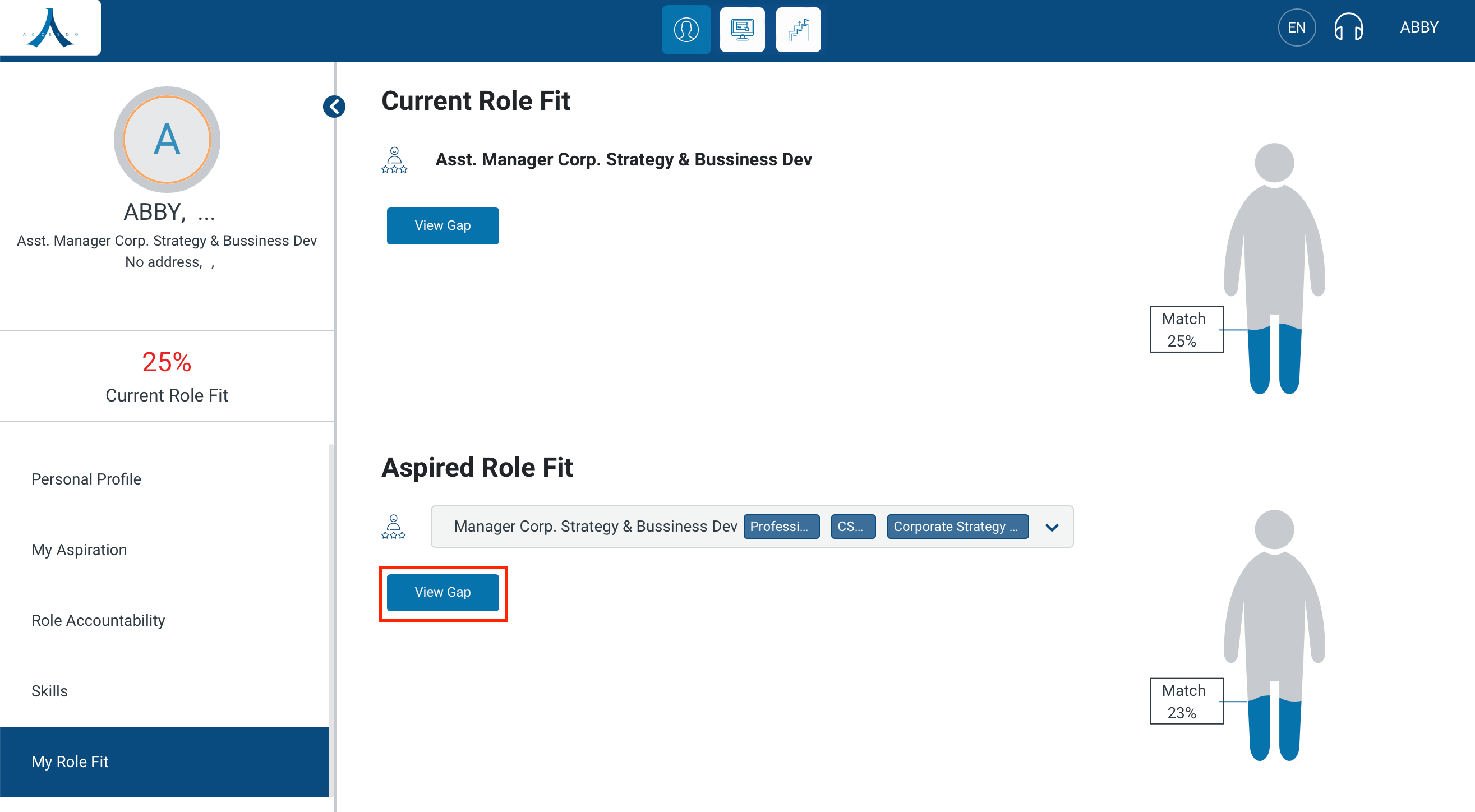Viewport: 1475px width, 812px height.
Task: Open the Personal Profile menu item
Action: (x=86, y=479)
